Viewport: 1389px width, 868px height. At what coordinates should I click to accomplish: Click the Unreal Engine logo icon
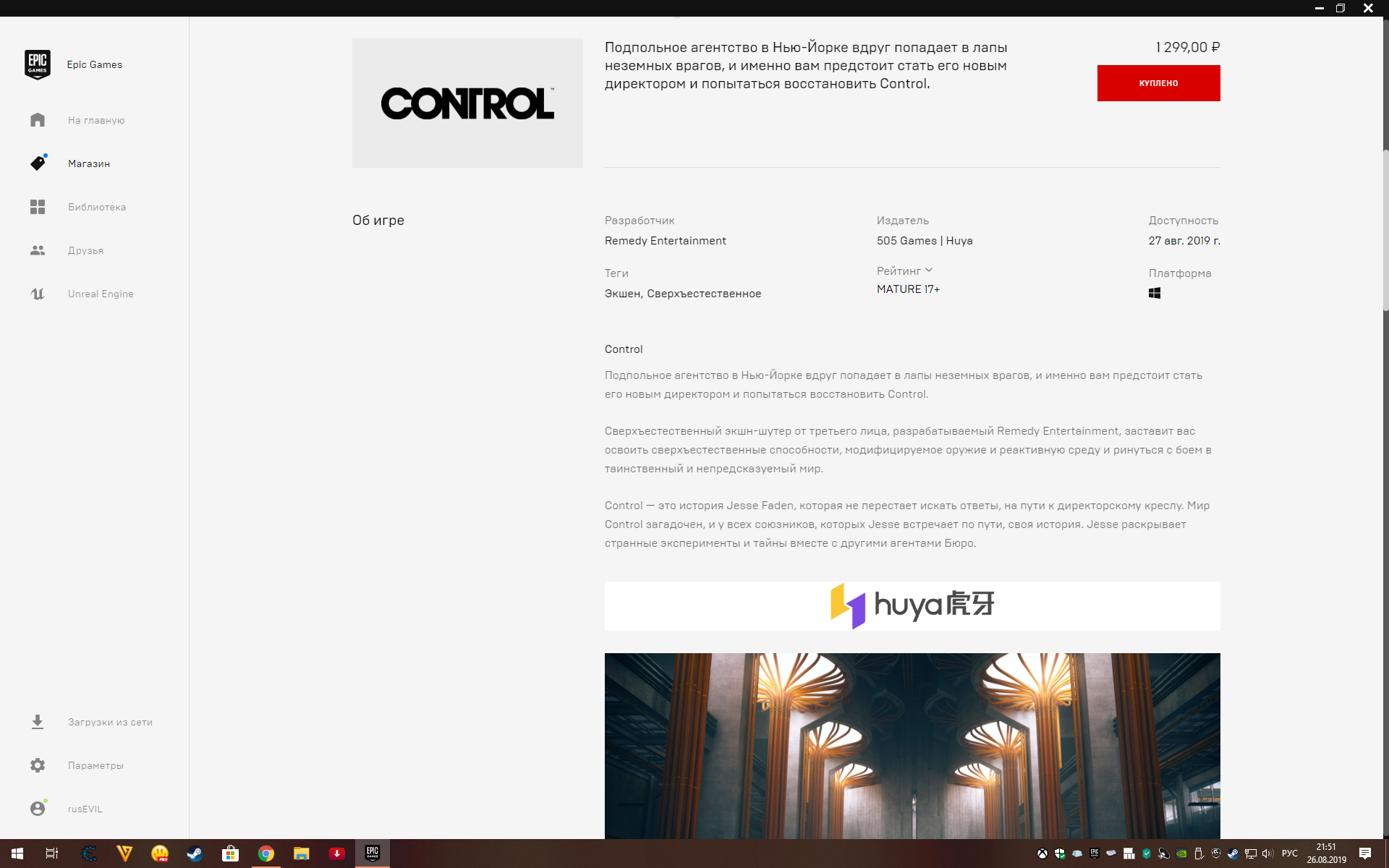coord(38,294)
